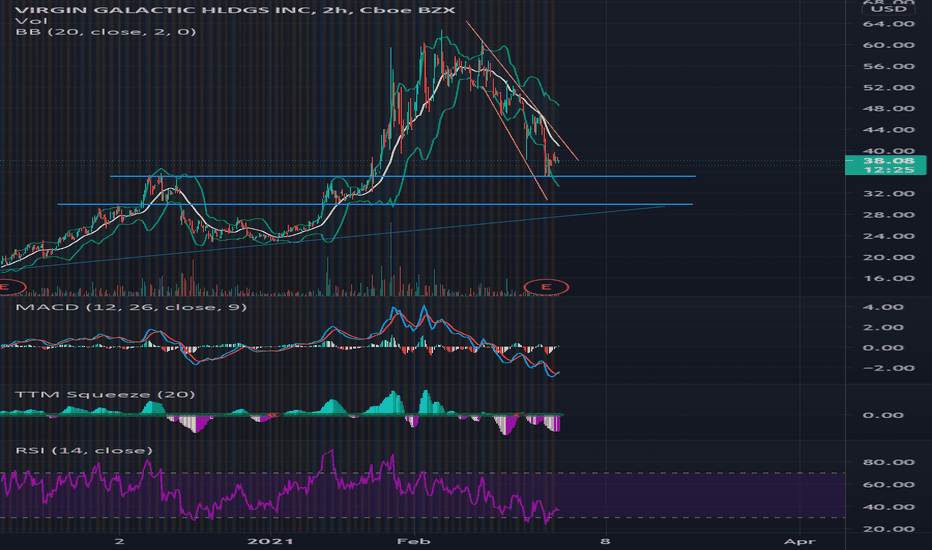Click the 48.00 price axis label

point(889,108)
